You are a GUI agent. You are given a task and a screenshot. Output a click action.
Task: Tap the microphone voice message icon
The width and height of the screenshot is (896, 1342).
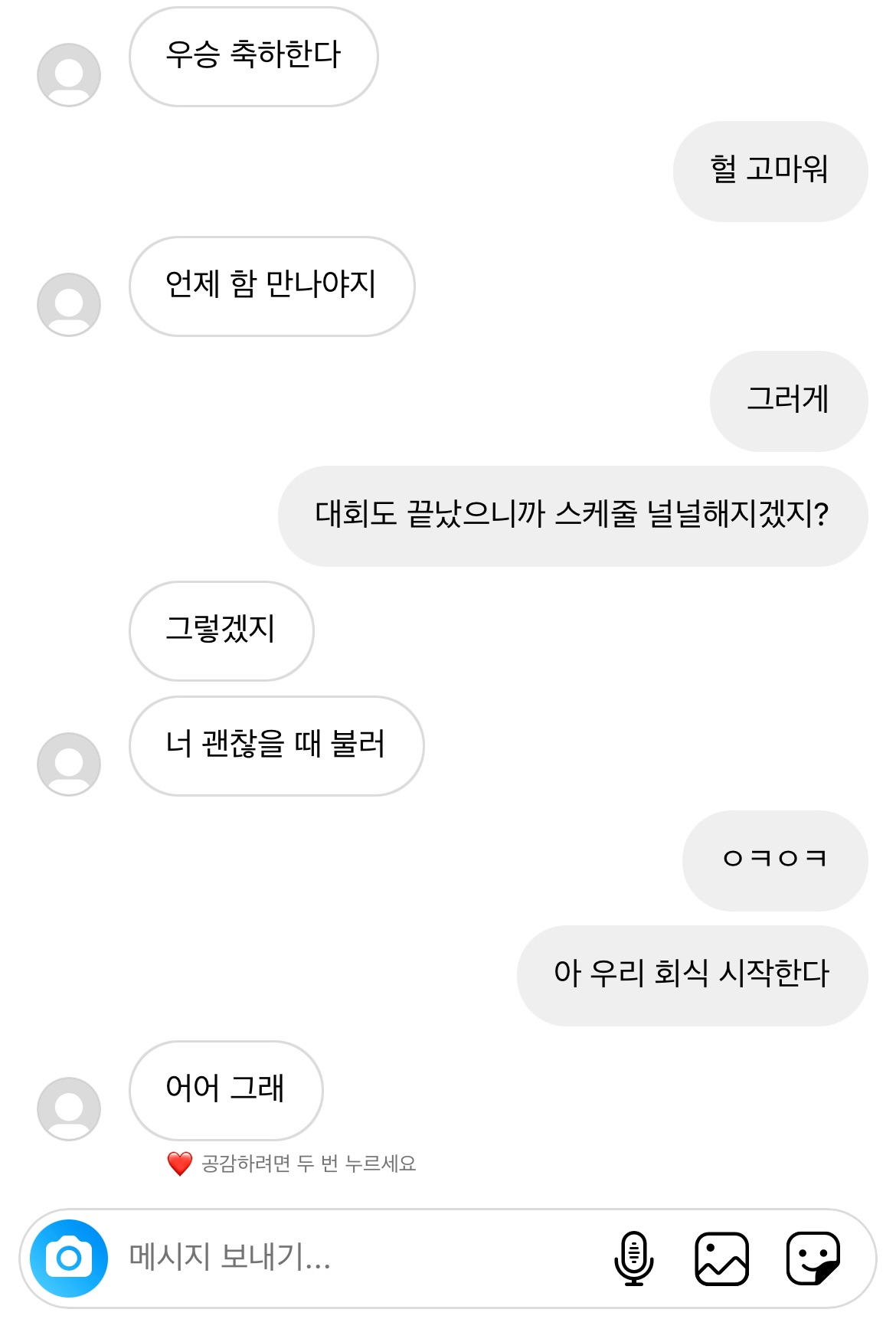click(633, 1258)
